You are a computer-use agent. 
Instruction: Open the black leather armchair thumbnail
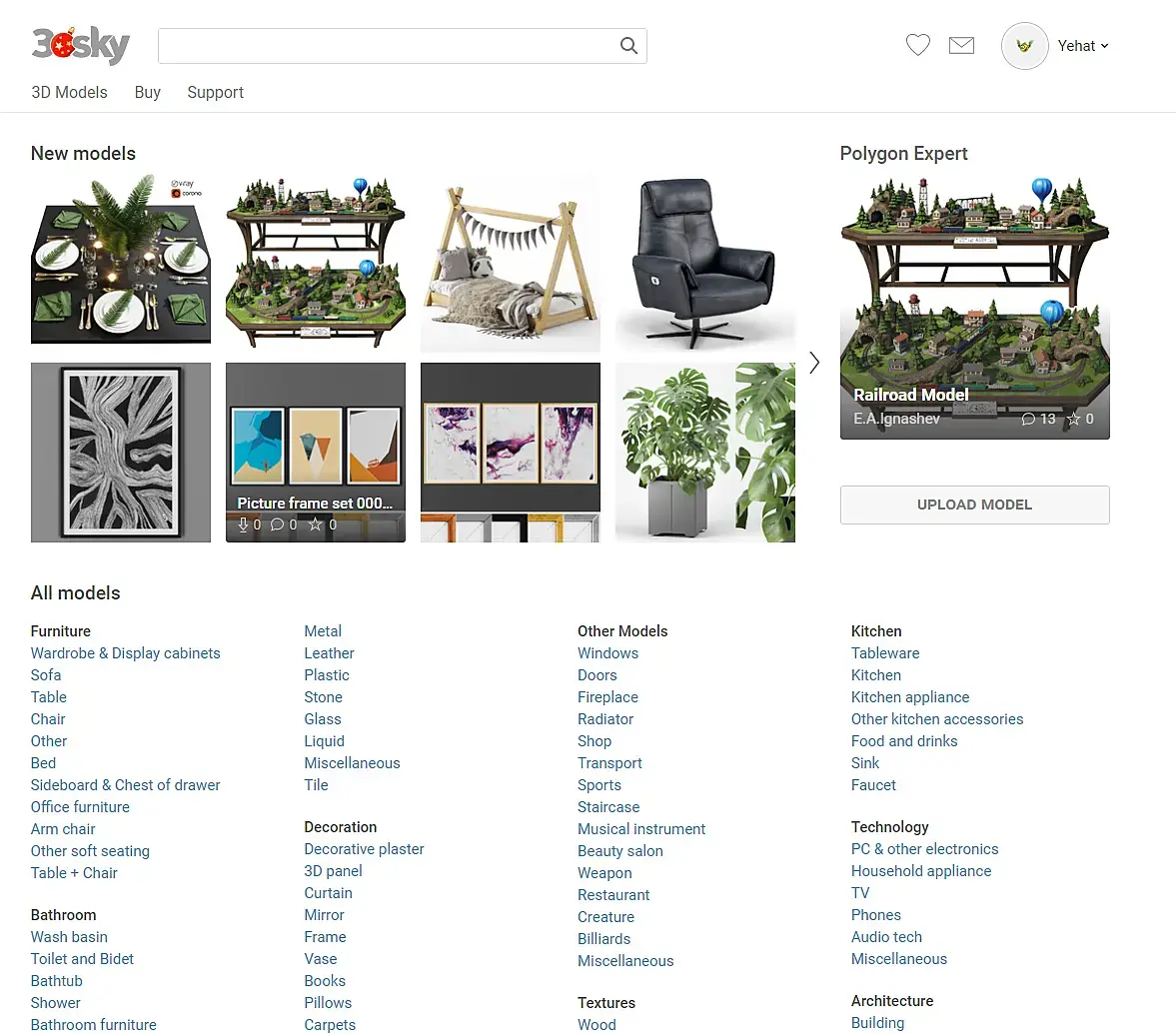coord(705,263)
